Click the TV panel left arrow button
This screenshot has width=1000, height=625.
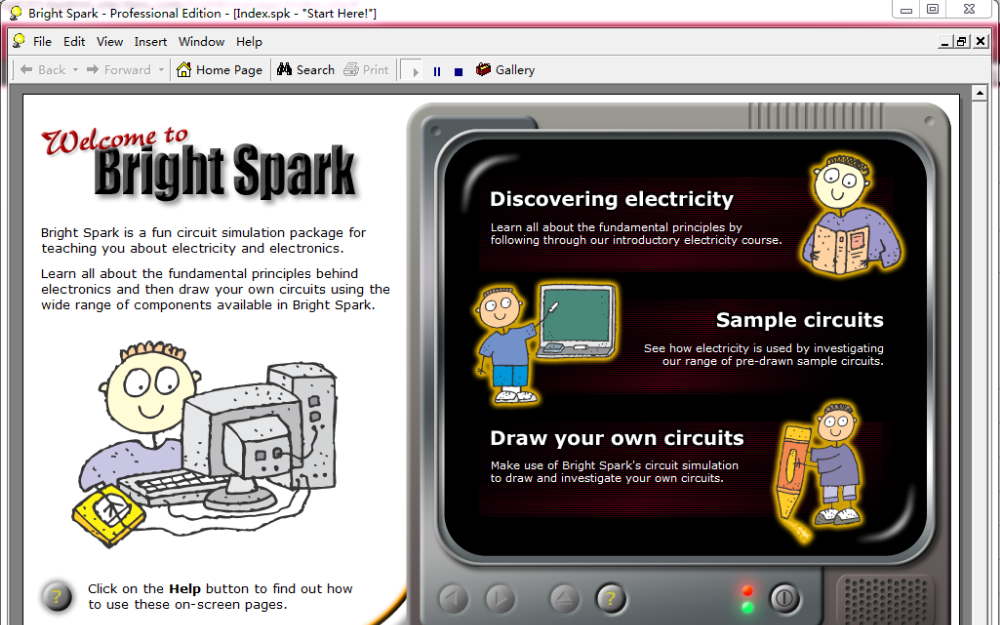tap(453, 598)
